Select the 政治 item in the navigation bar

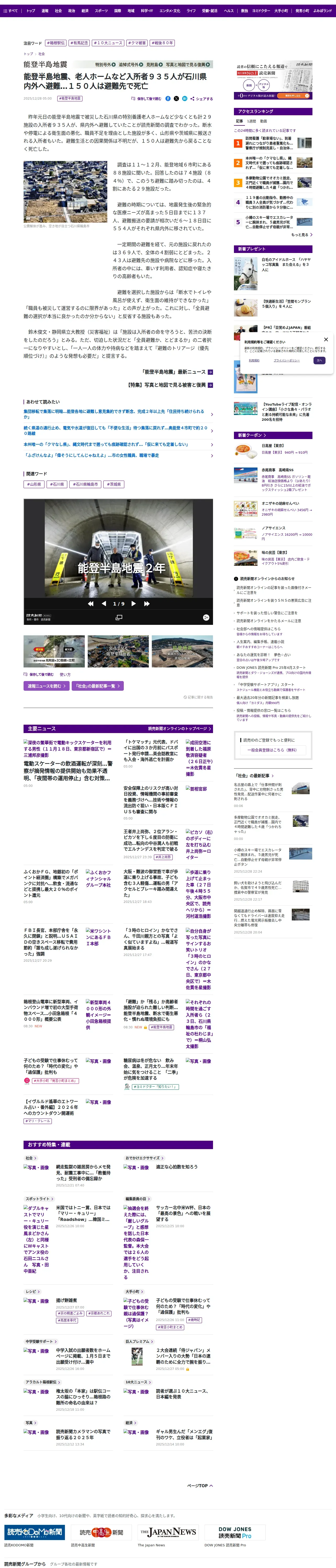tap(71, 11)
